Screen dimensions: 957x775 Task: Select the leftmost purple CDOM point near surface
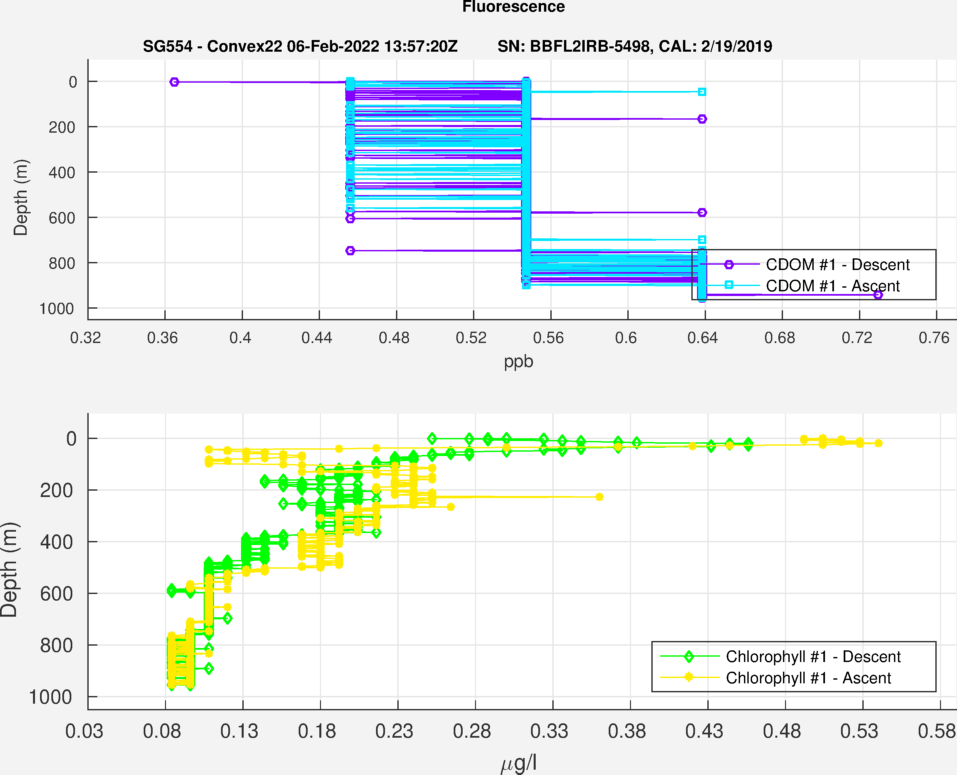tap(174, 82)
